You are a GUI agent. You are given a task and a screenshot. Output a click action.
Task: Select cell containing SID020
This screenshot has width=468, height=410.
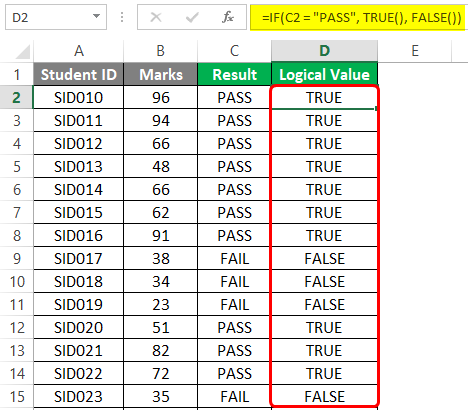pyautogui.click(x=79, y=327)
